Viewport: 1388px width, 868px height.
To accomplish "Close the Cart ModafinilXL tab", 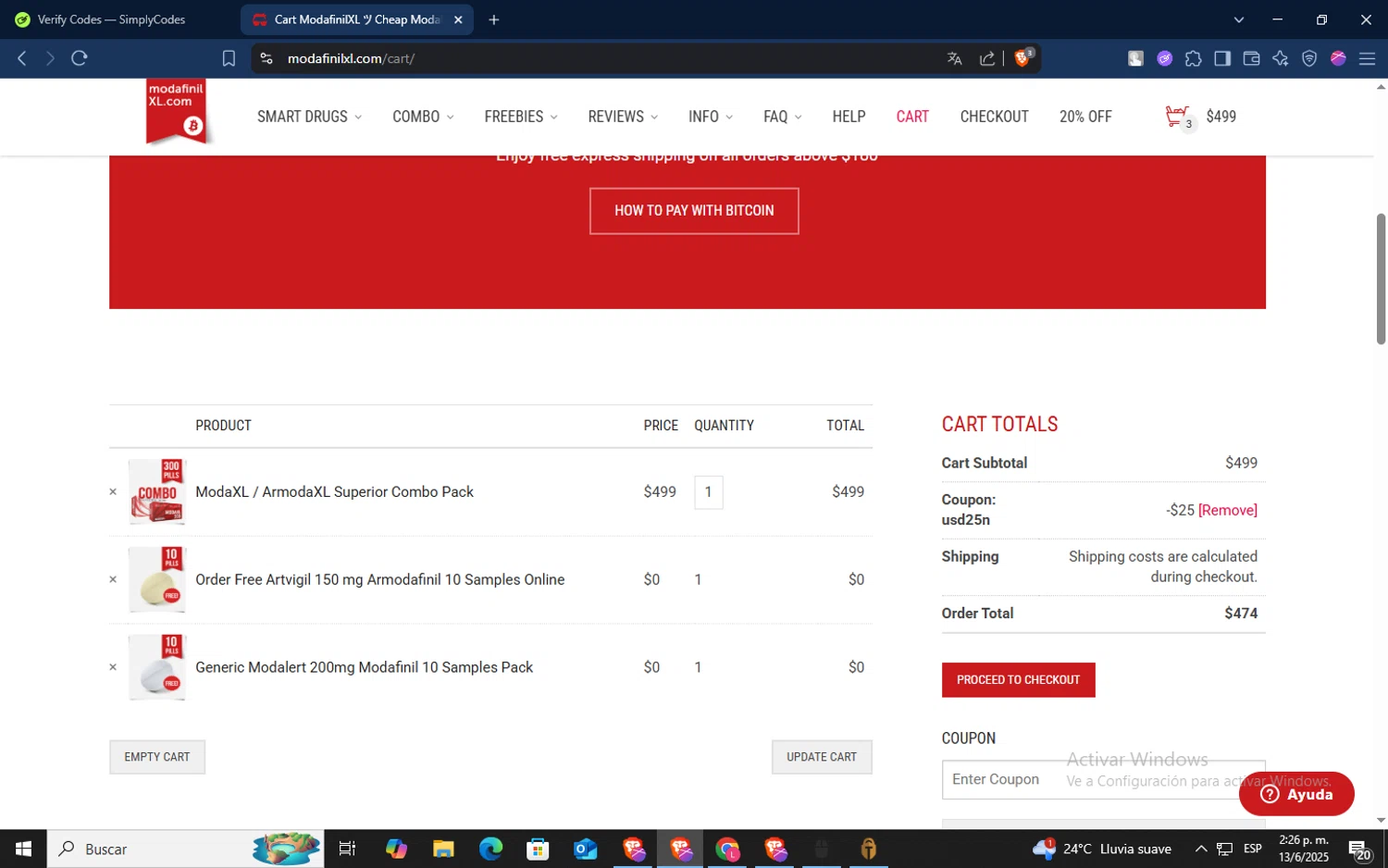I will tap(458, 19).
